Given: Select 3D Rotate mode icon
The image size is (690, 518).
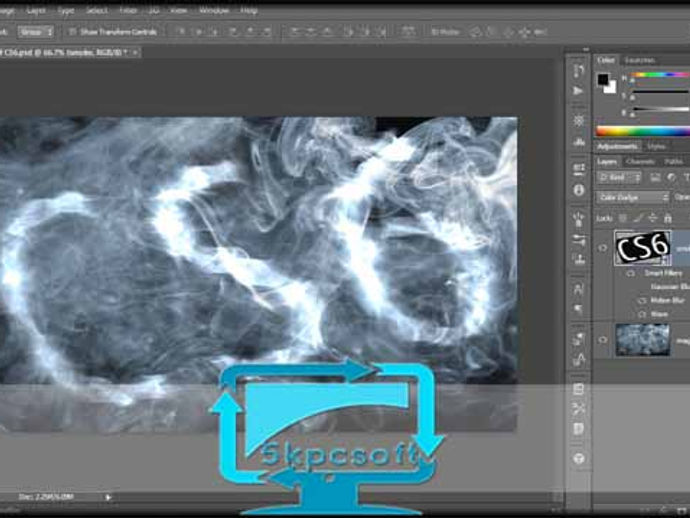Looking at the screenshot, I should [x=475, y=32].
